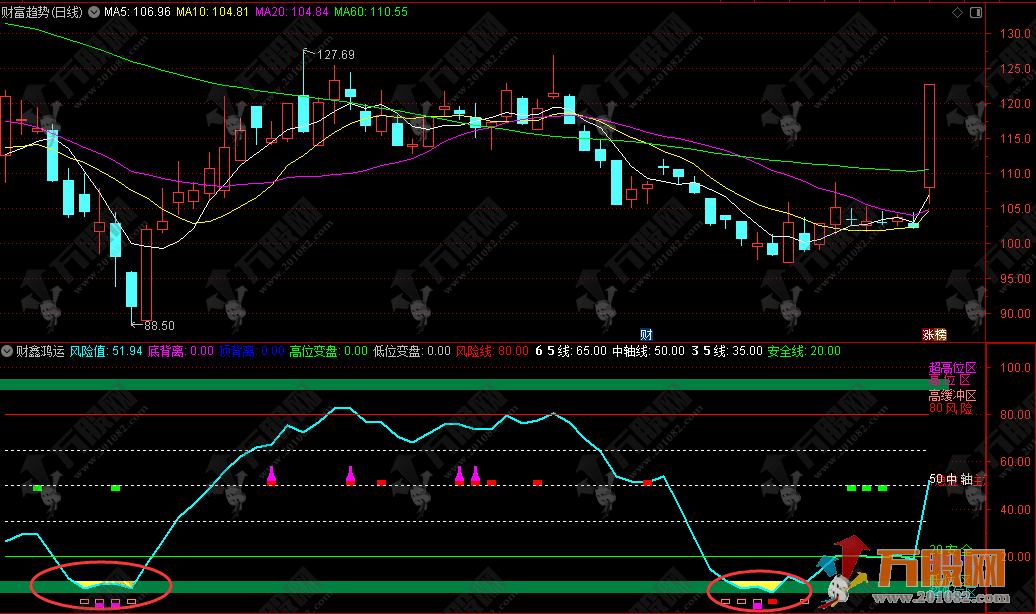Image resolution: width=1036 pixels, height=614 pixels.
Task: Select the tall red candle at far right
Action: 929,135
